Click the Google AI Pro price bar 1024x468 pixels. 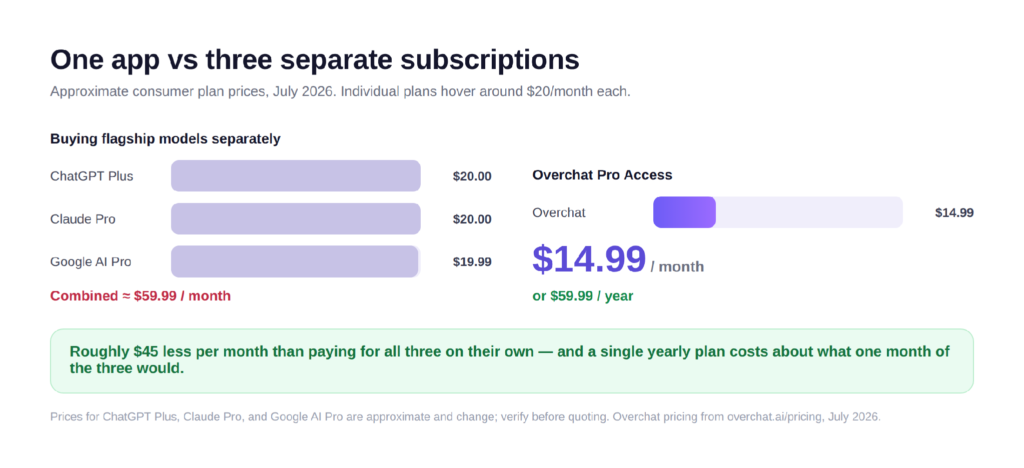295,262
